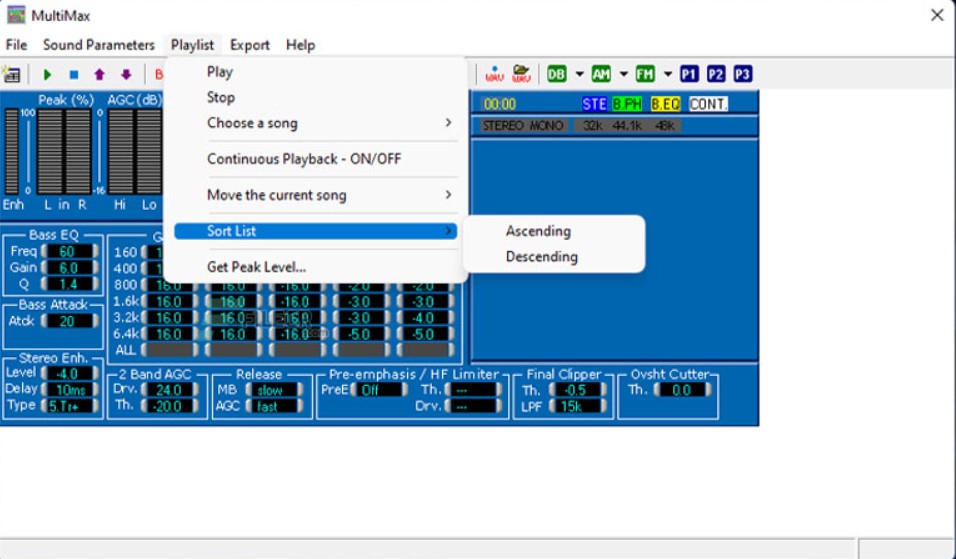
Task: Toggle Continuous Playback - ON/OFF
Action: point(315,159)
